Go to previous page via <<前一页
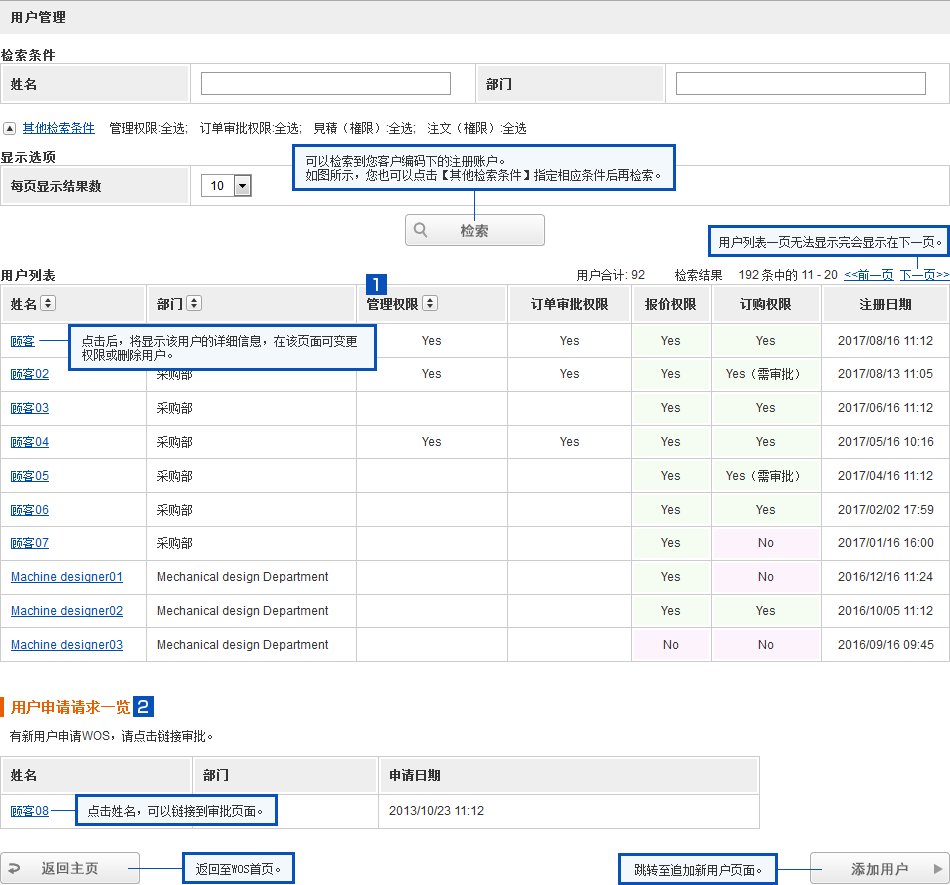The height and width of the screenshot is (885, 950). [869, 275]
